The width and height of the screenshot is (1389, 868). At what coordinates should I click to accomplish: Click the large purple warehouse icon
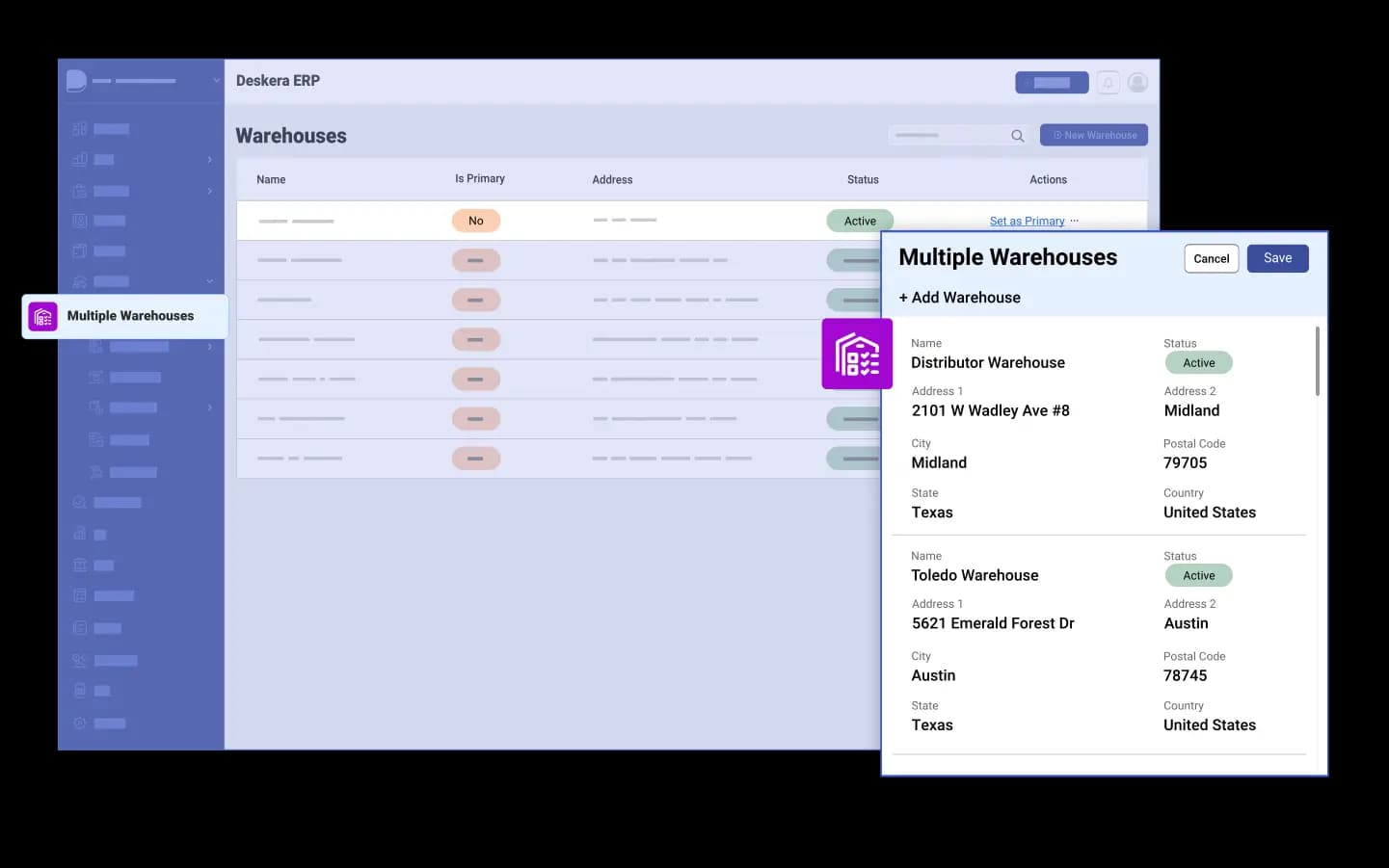(856, 355)
